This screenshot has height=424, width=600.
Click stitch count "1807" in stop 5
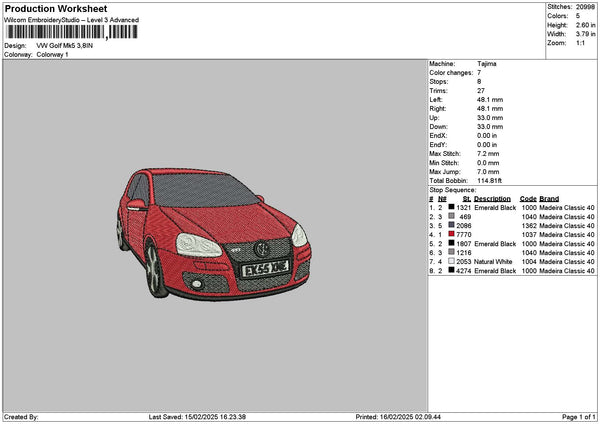(x=463, y=243)
